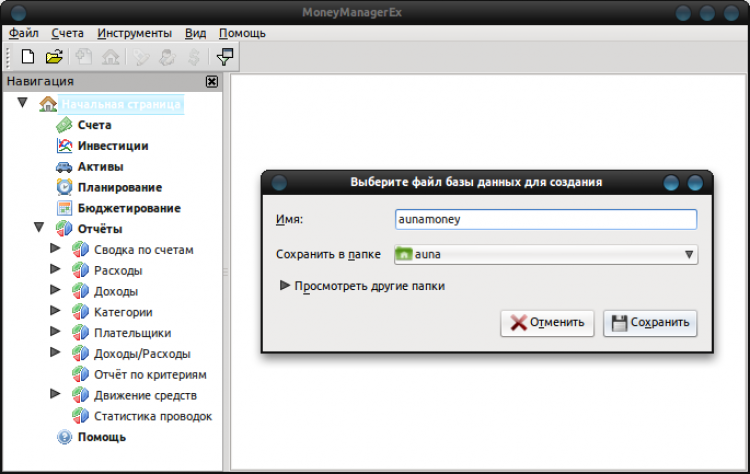Select Помощь in navigation tree
The height and width of the screenshot is (474, 750).
tap(102, 437)
